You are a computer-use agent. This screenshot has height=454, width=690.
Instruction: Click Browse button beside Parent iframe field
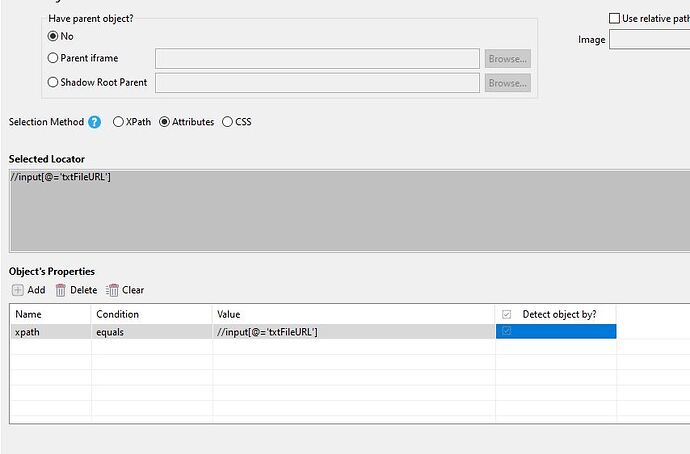[x=508, y=59]
